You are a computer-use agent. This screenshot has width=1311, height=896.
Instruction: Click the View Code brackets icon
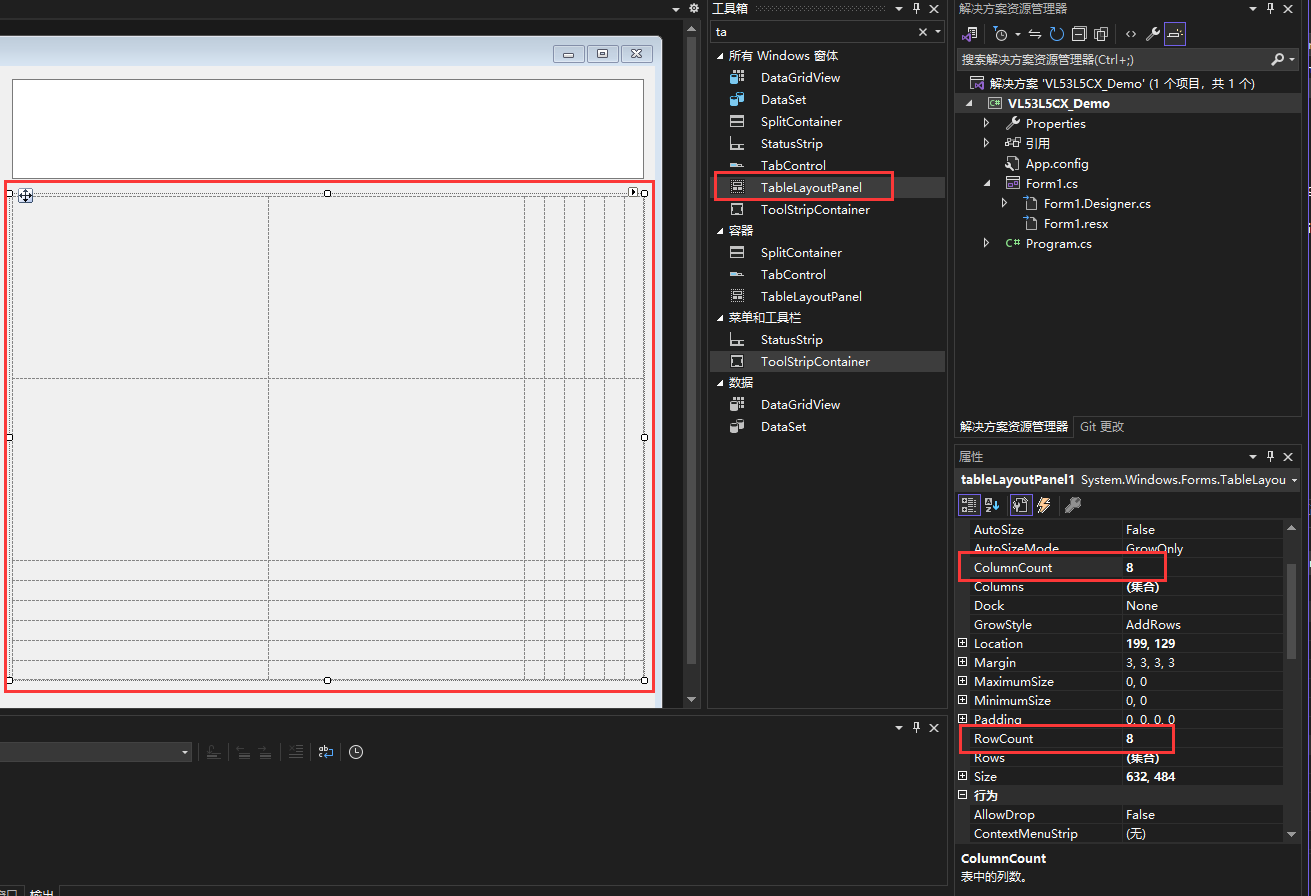(1131, 34)
